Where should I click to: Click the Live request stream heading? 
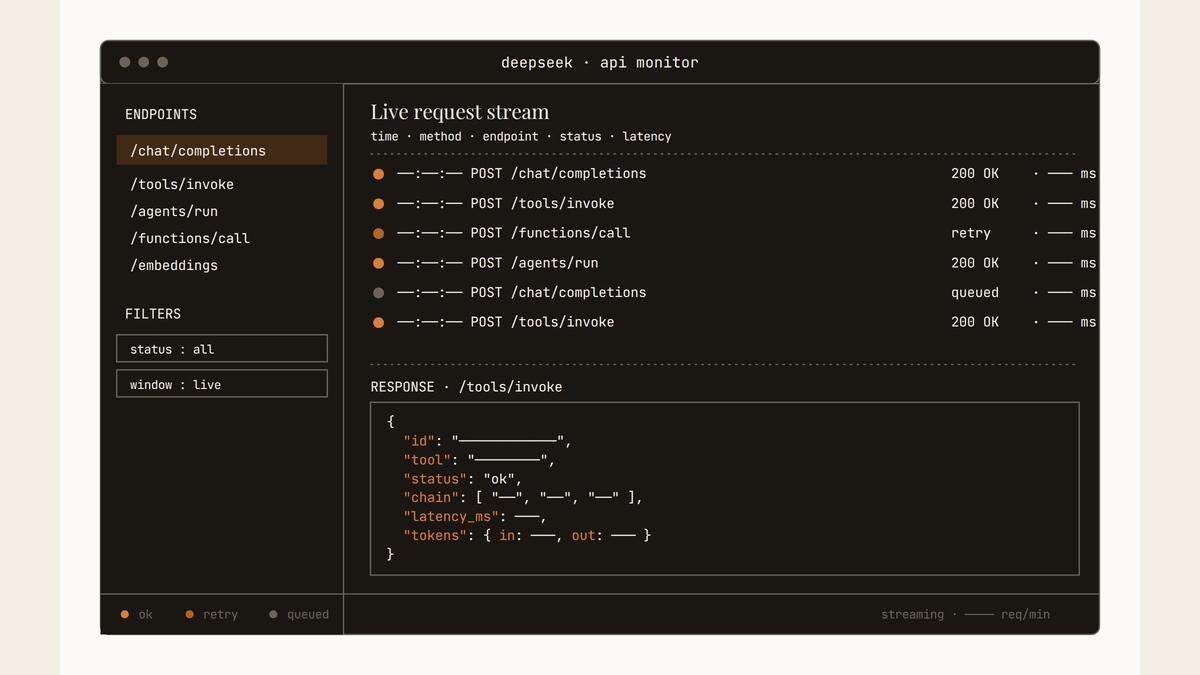coord(460,112)
